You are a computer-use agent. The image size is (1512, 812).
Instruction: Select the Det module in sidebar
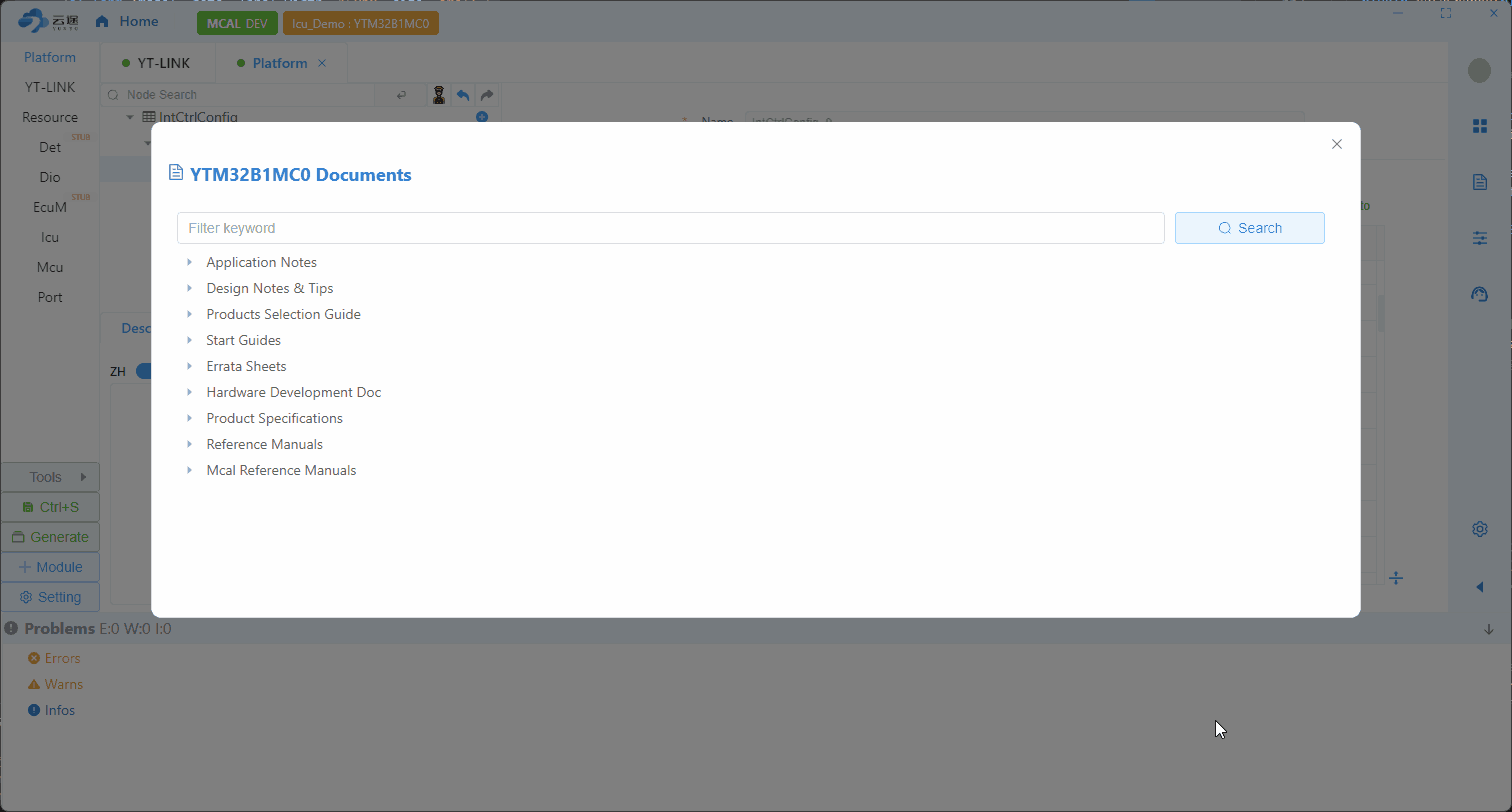(50, 147)
